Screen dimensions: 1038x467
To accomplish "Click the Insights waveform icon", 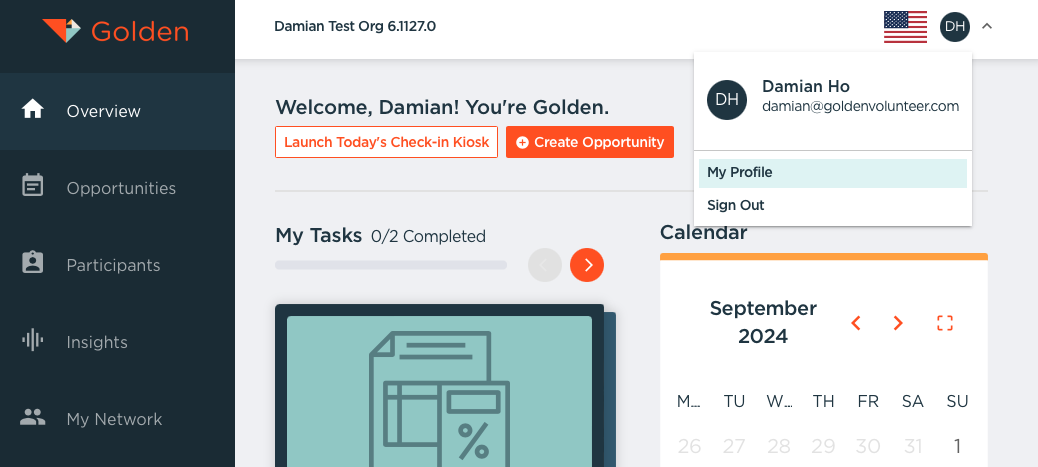I will click(x=33, y=341).
